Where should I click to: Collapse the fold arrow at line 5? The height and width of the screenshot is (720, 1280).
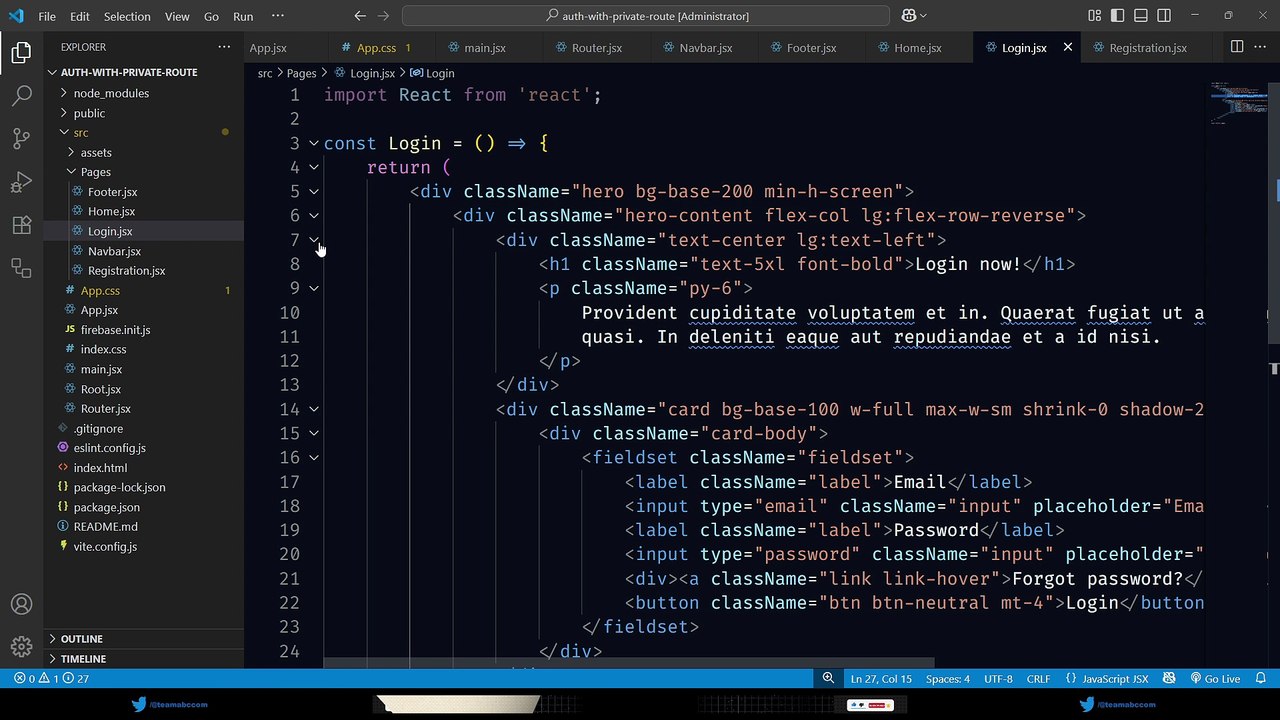[x=314, y=191]
